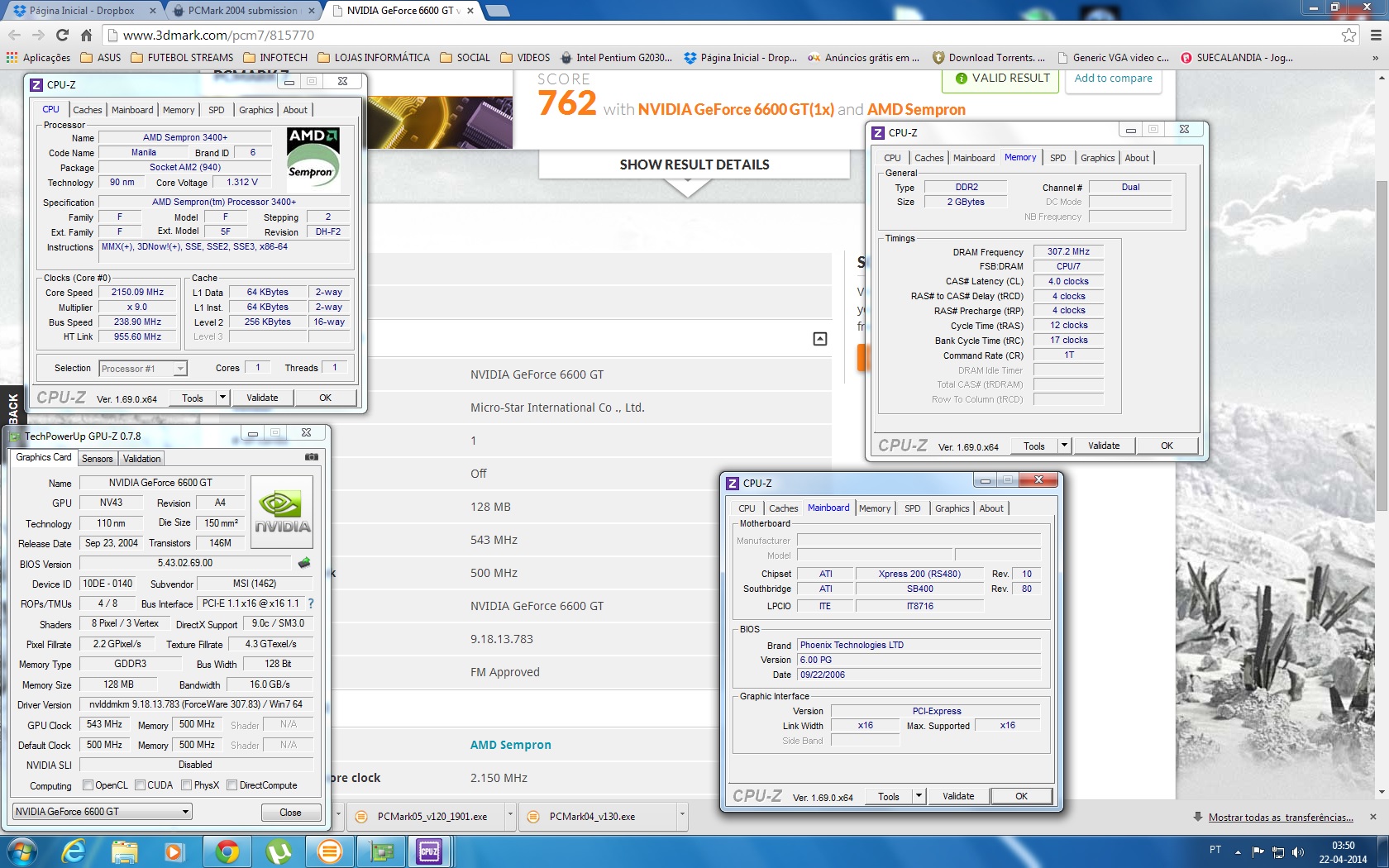This screenshot has width=1389, height=868.
Task: Open the Windows Start menu
Action: pos(22,851)
